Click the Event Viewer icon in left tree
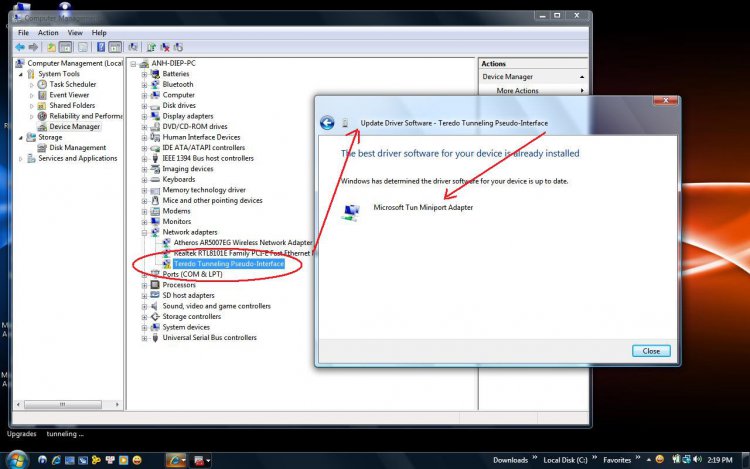The height and width of the screenshot is (469, 750). 42,95
